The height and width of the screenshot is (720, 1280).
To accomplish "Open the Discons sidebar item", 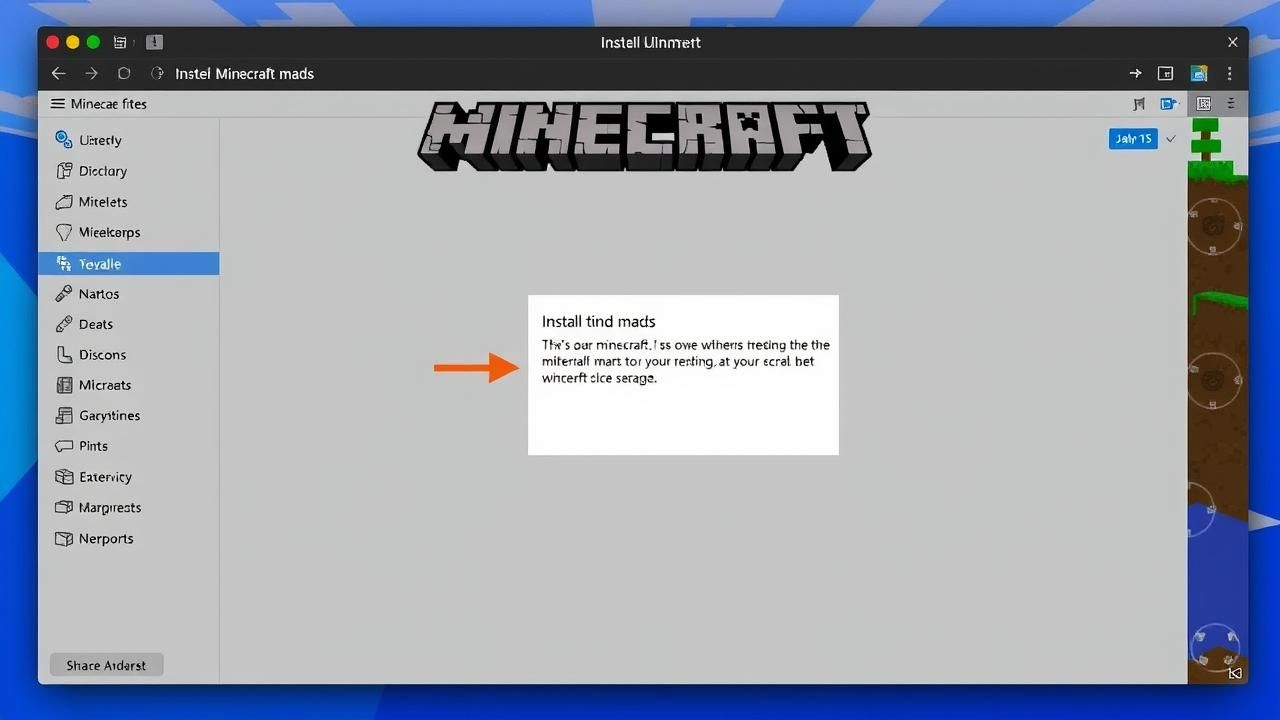I will [x=102, y=355].
